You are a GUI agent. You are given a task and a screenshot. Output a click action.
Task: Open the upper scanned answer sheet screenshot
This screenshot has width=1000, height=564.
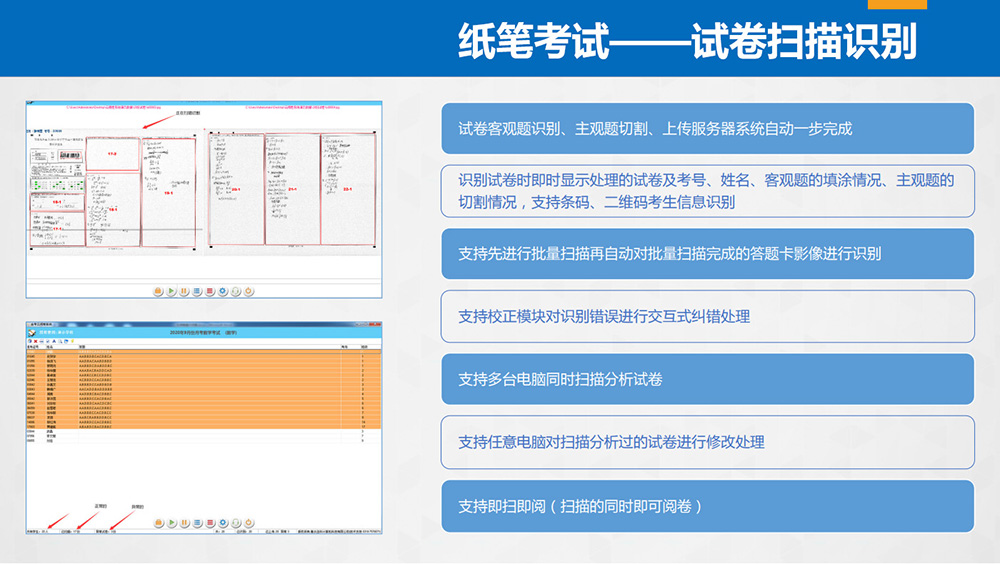pos(204,198)
